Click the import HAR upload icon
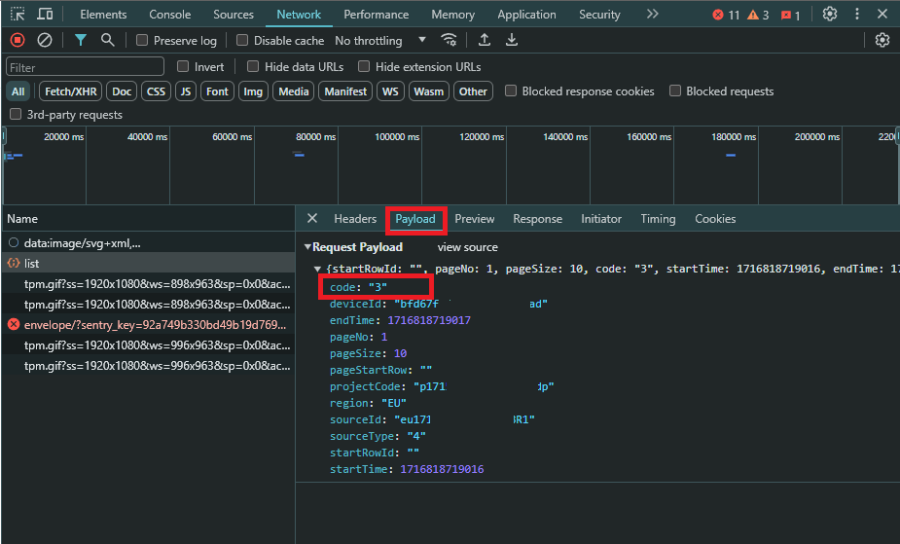Image resolution: width=900 pixels, height=544 pixels. click(484, 40)
